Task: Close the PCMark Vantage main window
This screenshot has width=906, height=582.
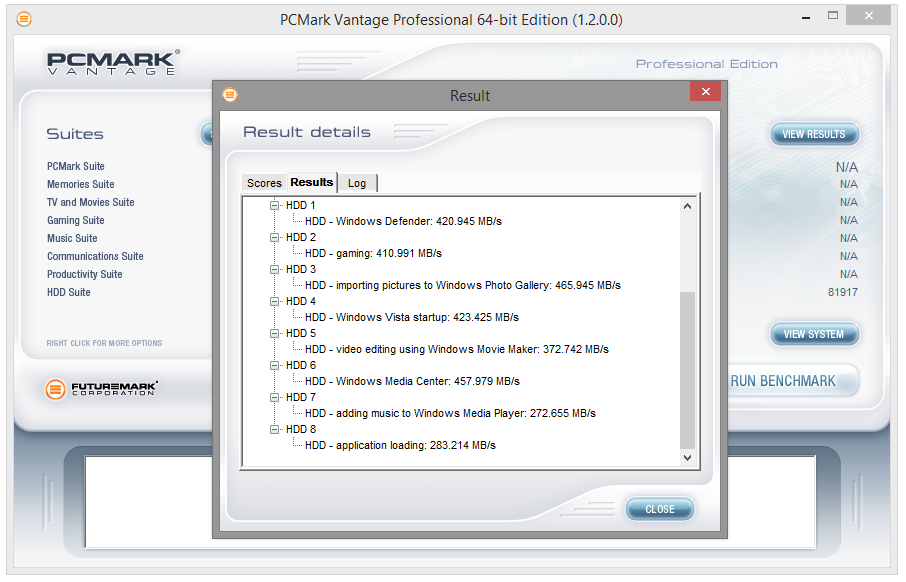Action: tap(868, 16)
